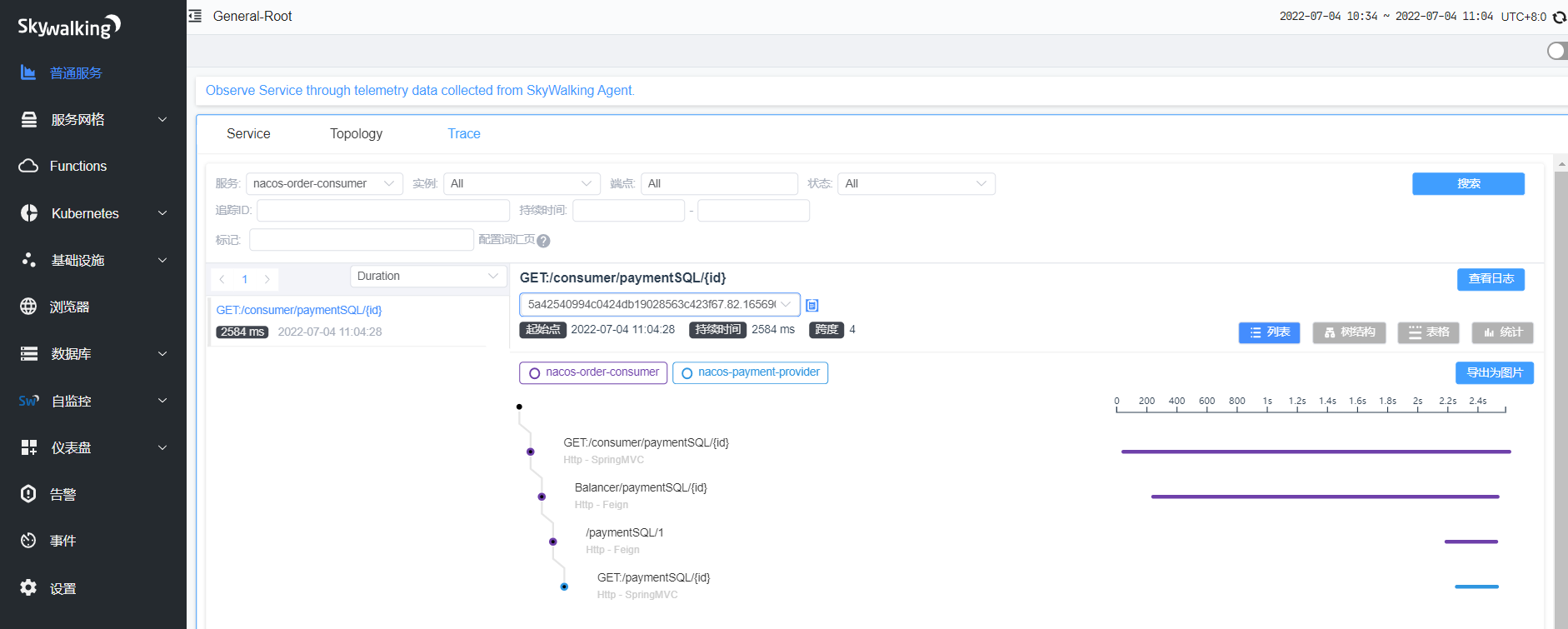The height and width of the screenshot is (629, 1568).
Task: Open the 状态 All dropdown
Action: (x=916, y=183)
